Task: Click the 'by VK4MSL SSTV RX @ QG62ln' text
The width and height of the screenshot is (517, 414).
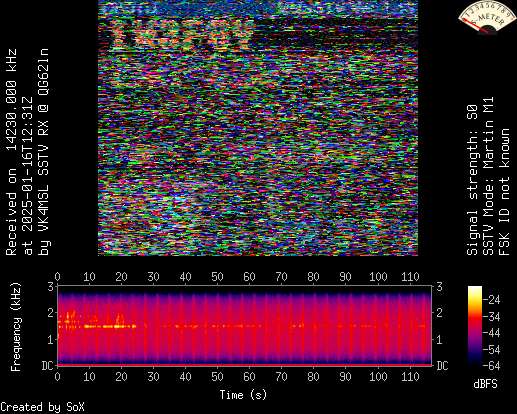Action: pyautogui.click(x=44, y=152)
